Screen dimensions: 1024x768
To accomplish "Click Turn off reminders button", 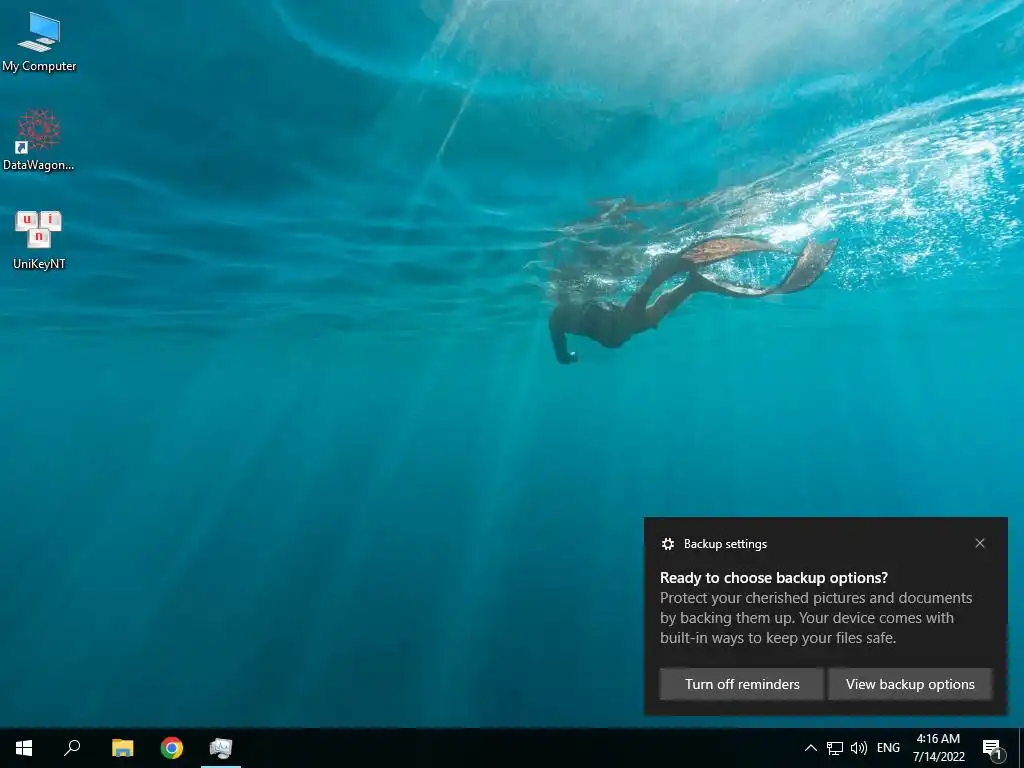I will (x=741, y=684).
